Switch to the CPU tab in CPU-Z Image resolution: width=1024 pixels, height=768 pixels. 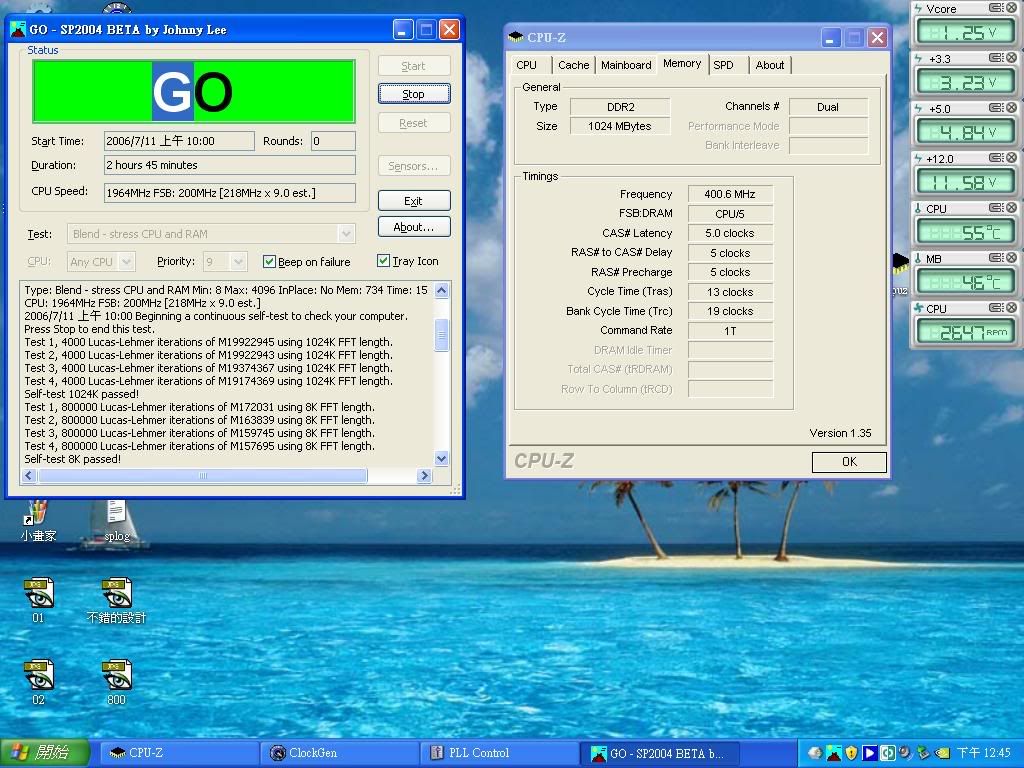(x=526, y=65)
